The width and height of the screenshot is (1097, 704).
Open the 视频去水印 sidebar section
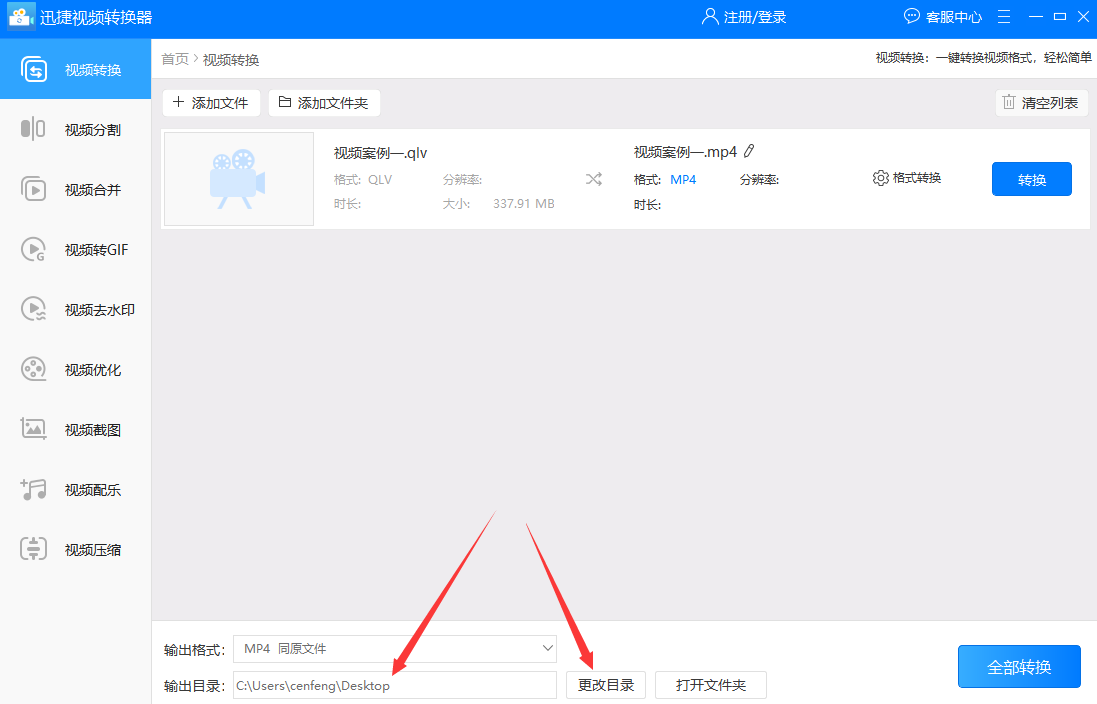75,309
